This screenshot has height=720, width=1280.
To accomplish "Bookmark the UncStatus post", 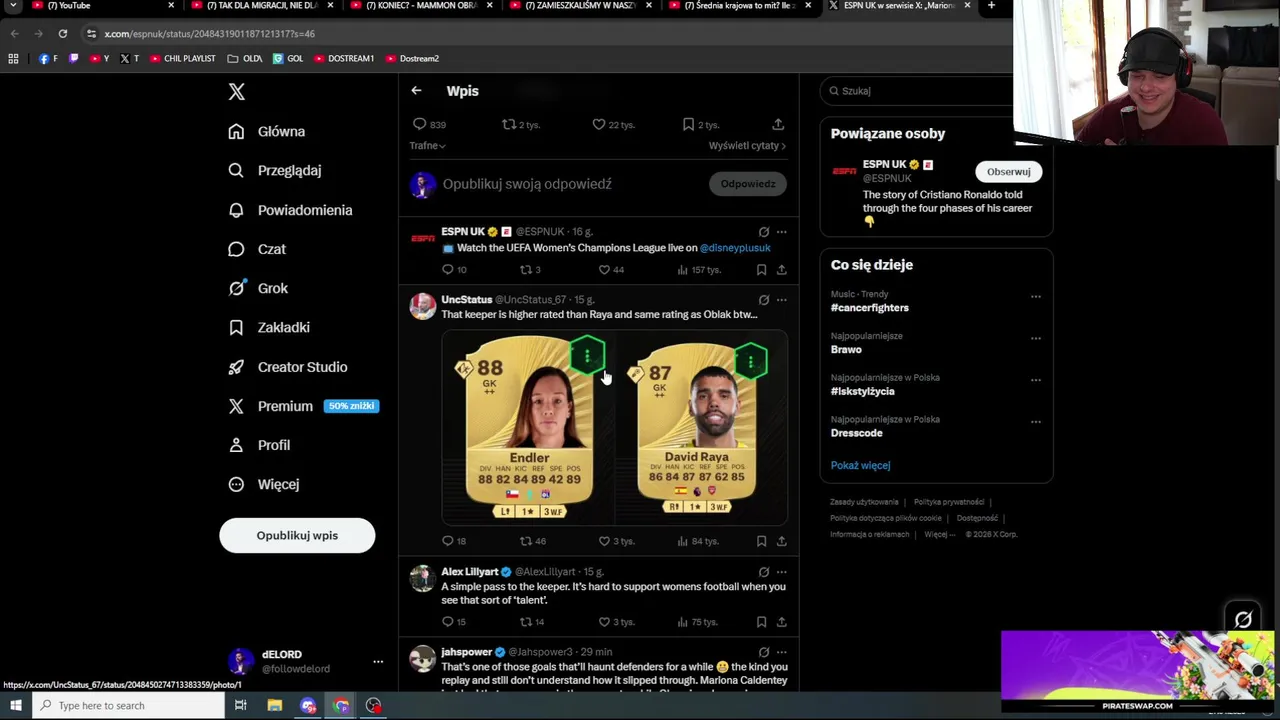I will point(761,541).
